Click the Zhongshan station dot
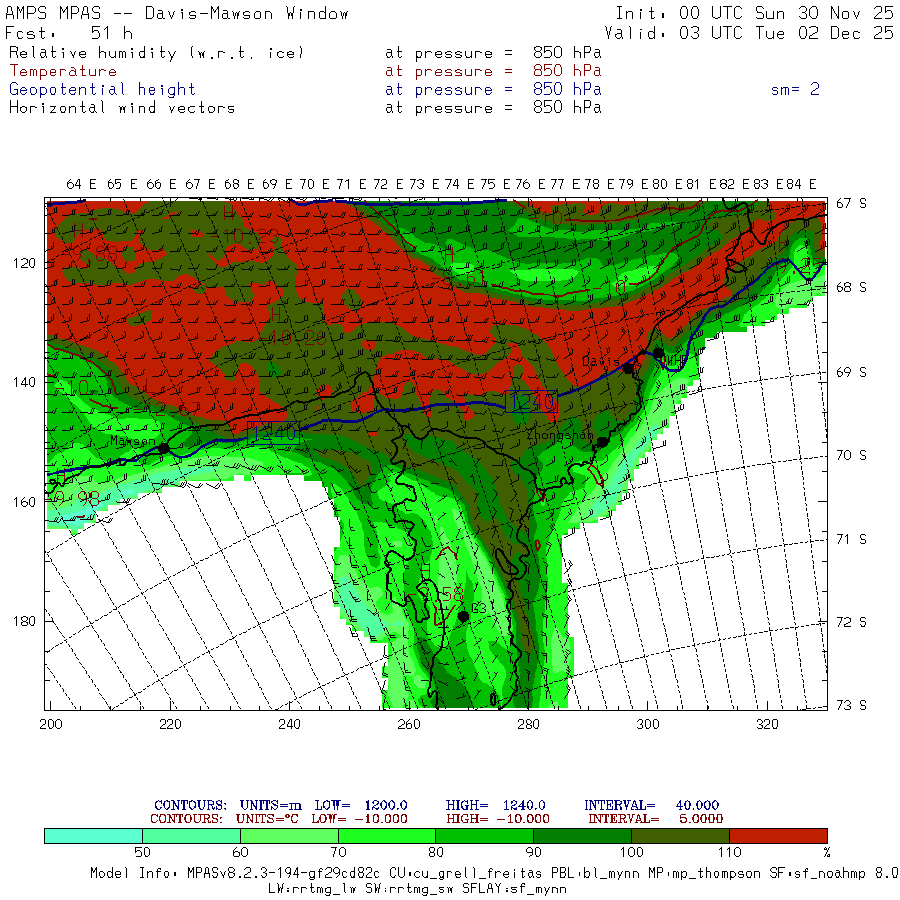The height and width of the screenshot is (900, 900). pos(602,442)
